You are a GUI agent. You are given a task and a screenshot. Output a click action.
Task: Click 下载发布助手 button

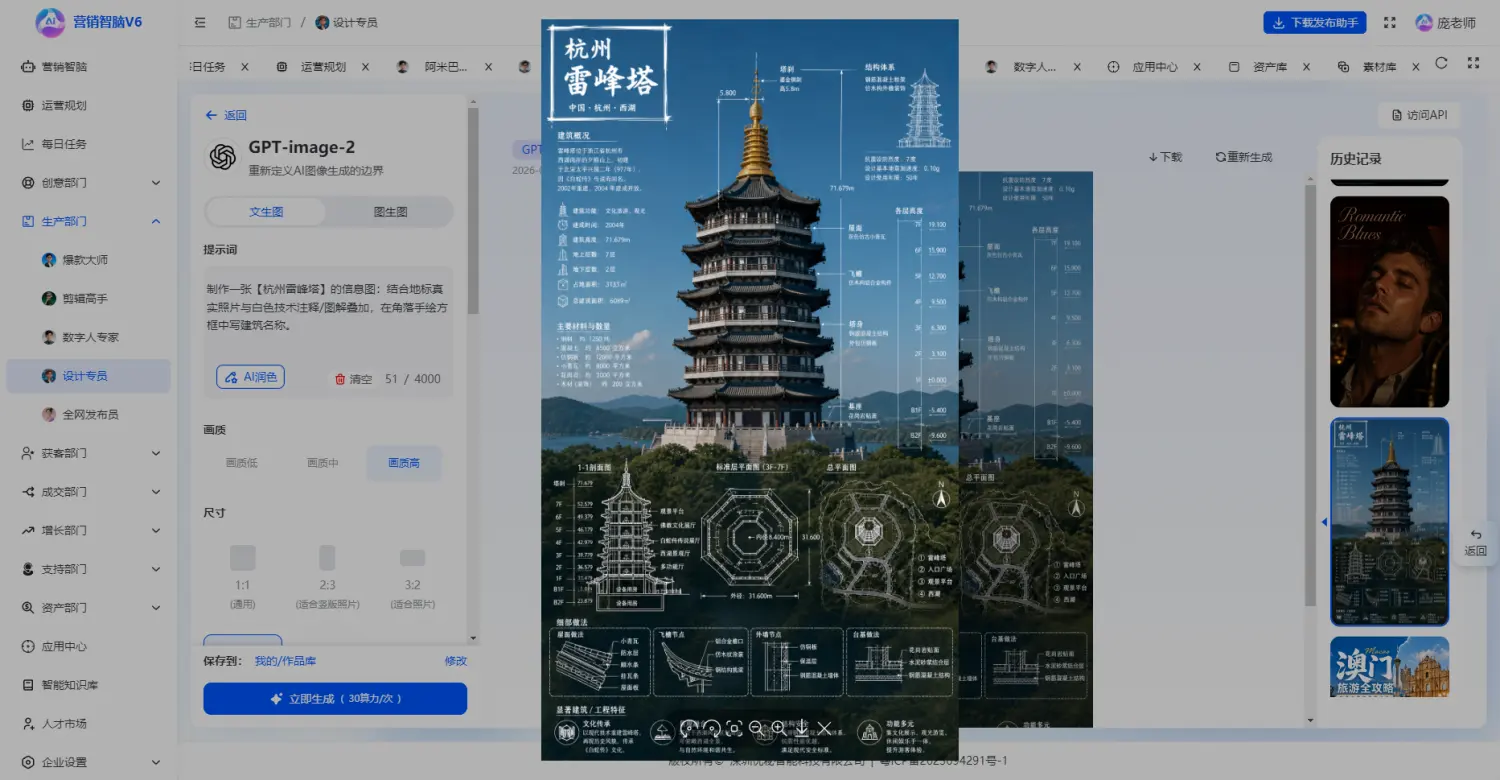(x=1315, y=22)
